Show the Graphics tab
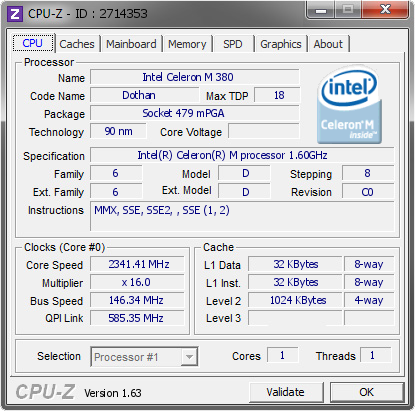 point(281,44)
